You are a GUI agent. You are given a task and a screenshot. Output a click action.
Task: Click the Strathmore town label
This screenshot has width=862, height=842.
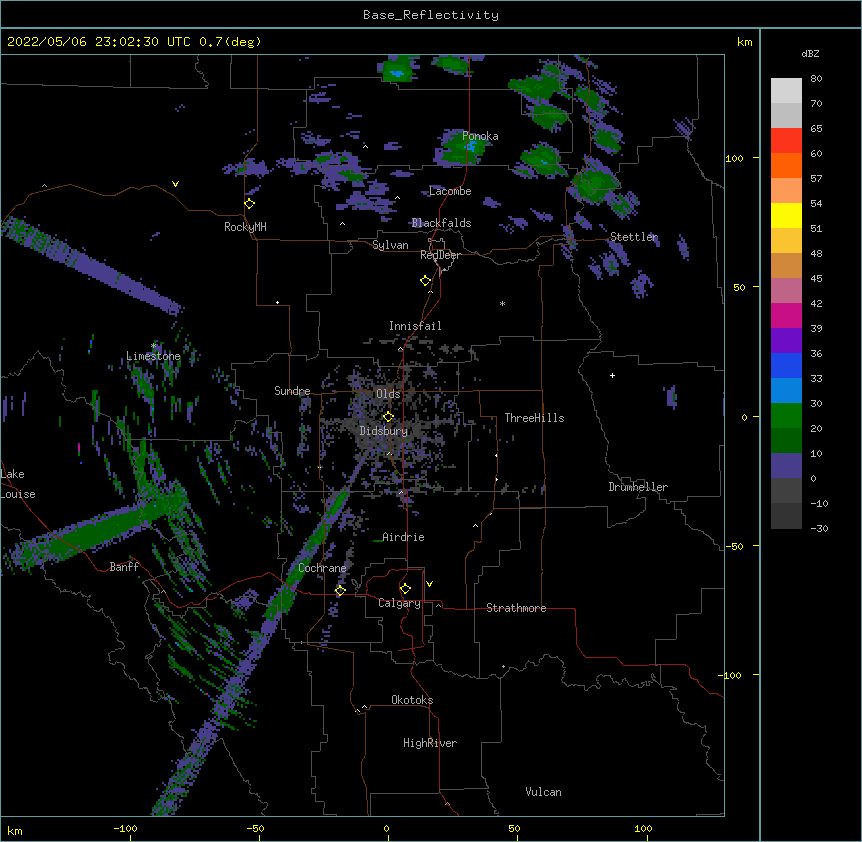coord(516,608)
